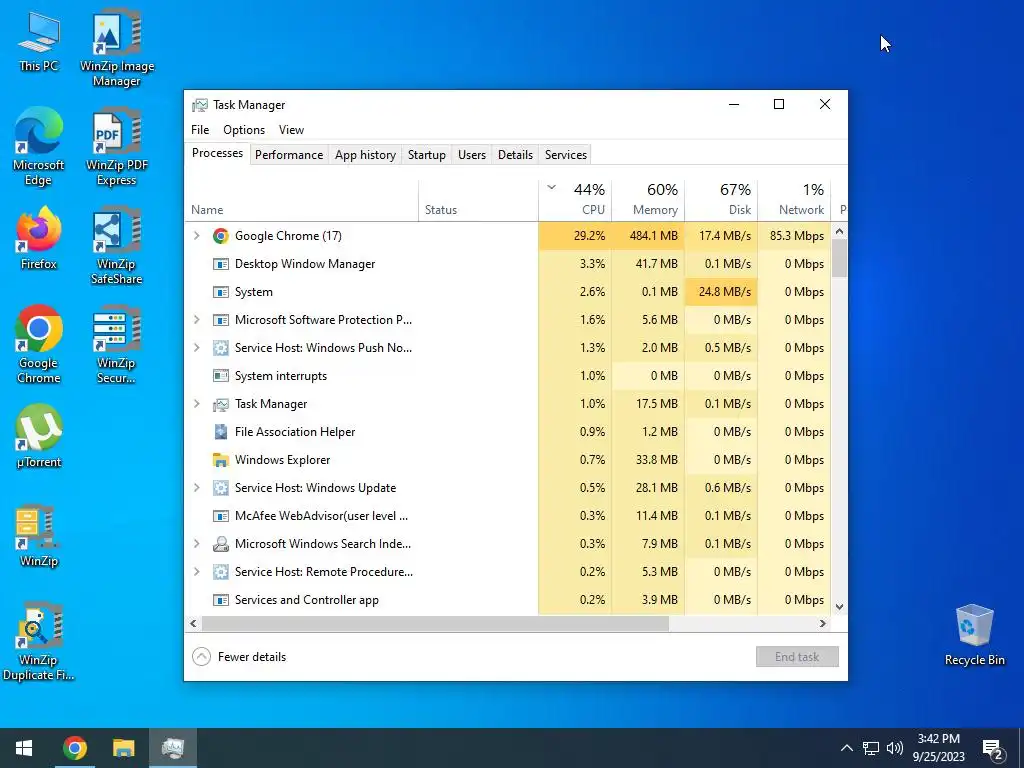Click the network icon in system tray

871,748
